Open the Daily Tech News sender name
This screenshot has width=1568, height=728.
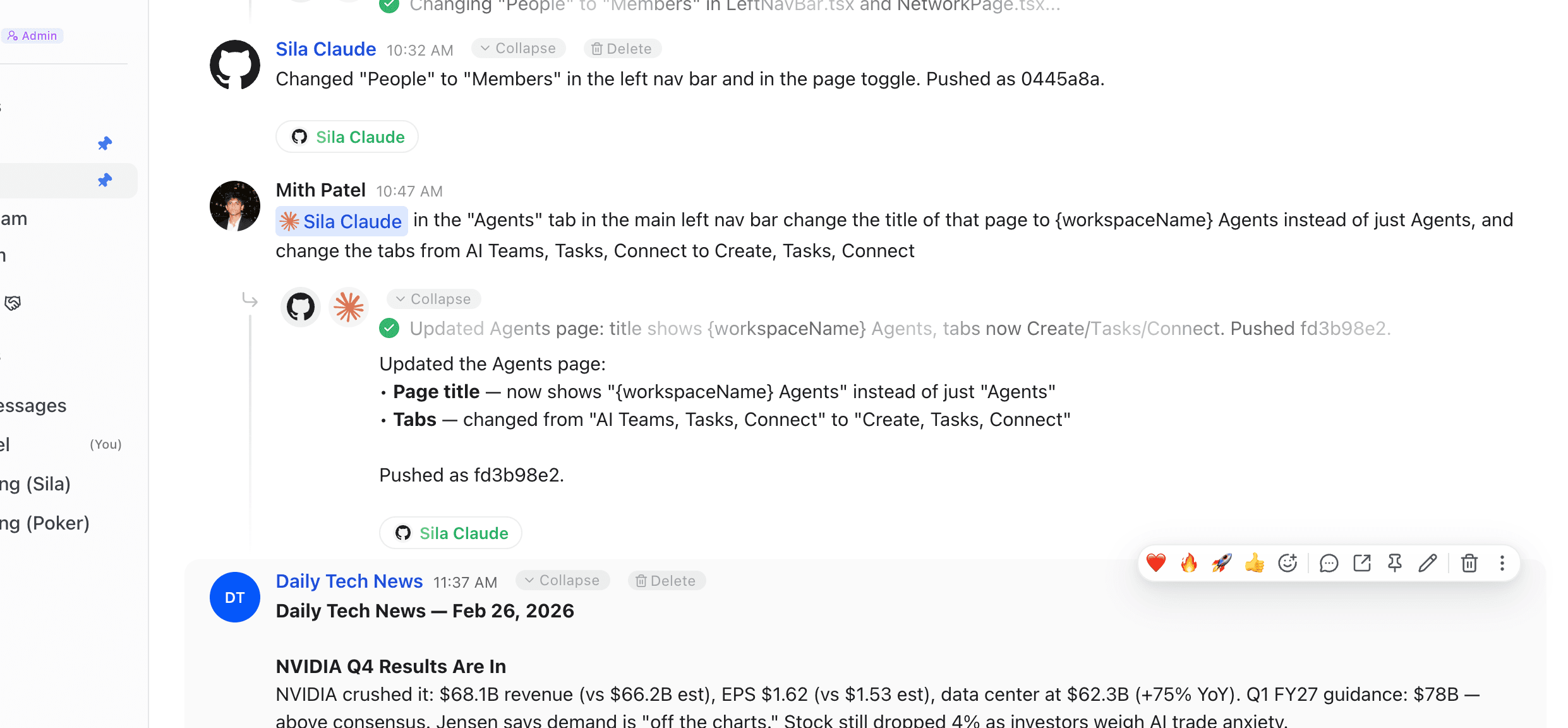(x=349, y=581)
